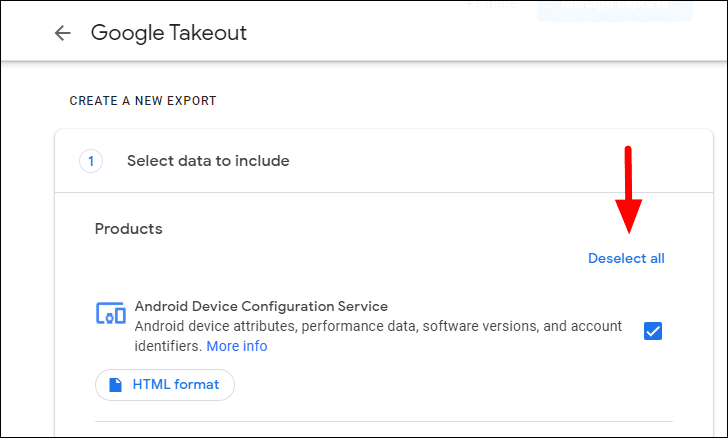Click the faded blue button at top right
Screen dimensions: 728x438
click(x=614, y=8)
